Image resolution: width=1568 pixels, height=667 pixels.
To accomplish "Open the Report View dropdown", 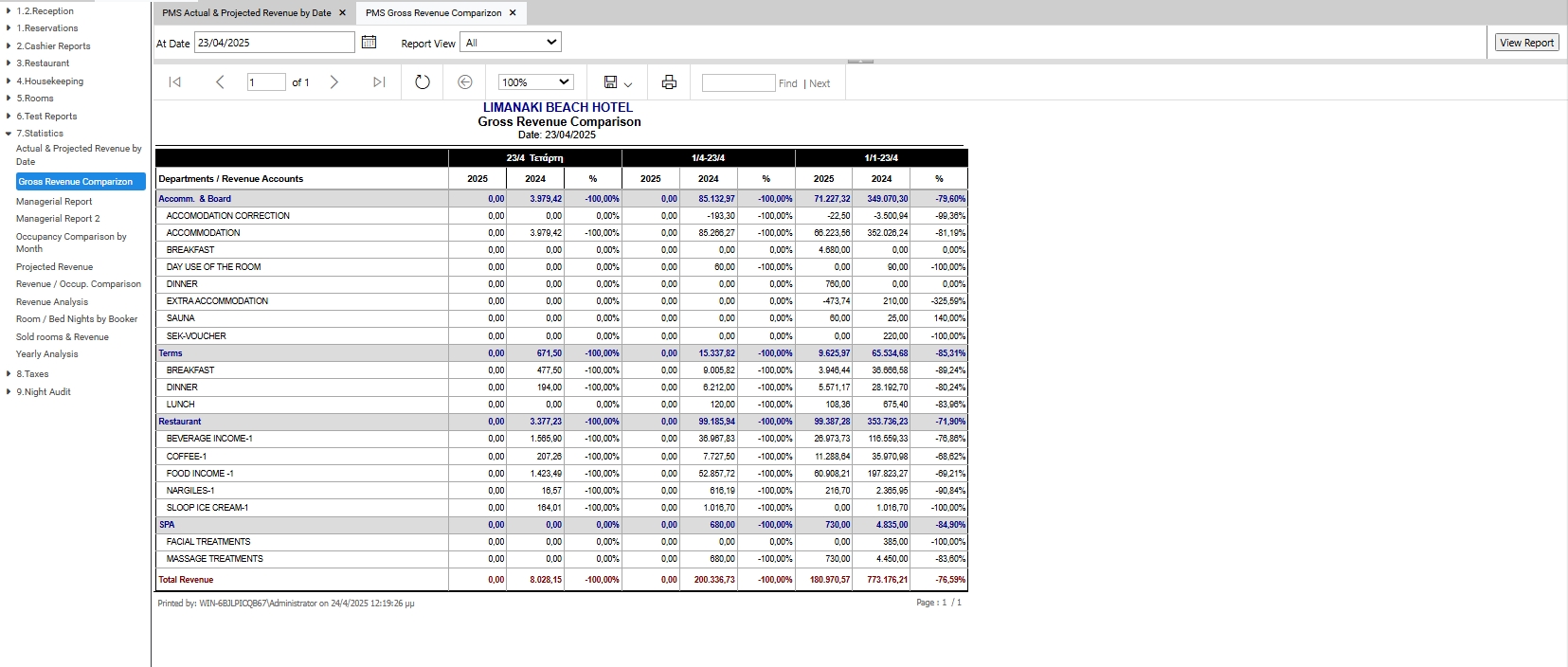I will (511, 42).
